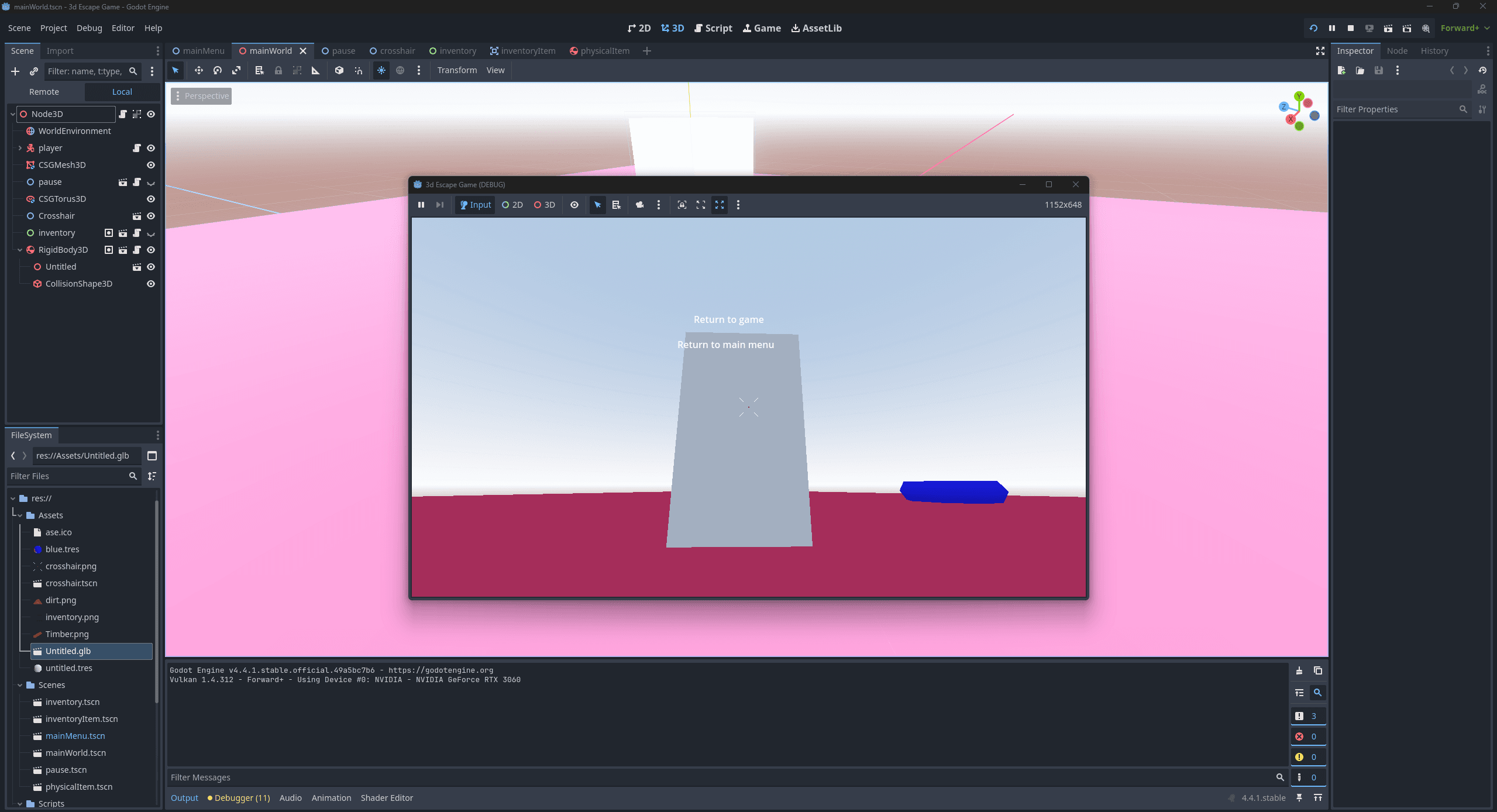Image resolution: width=1497 pixels, height=812 pixels.
Task: Select the Remote scene tree button
Action: tap(44, 92)
